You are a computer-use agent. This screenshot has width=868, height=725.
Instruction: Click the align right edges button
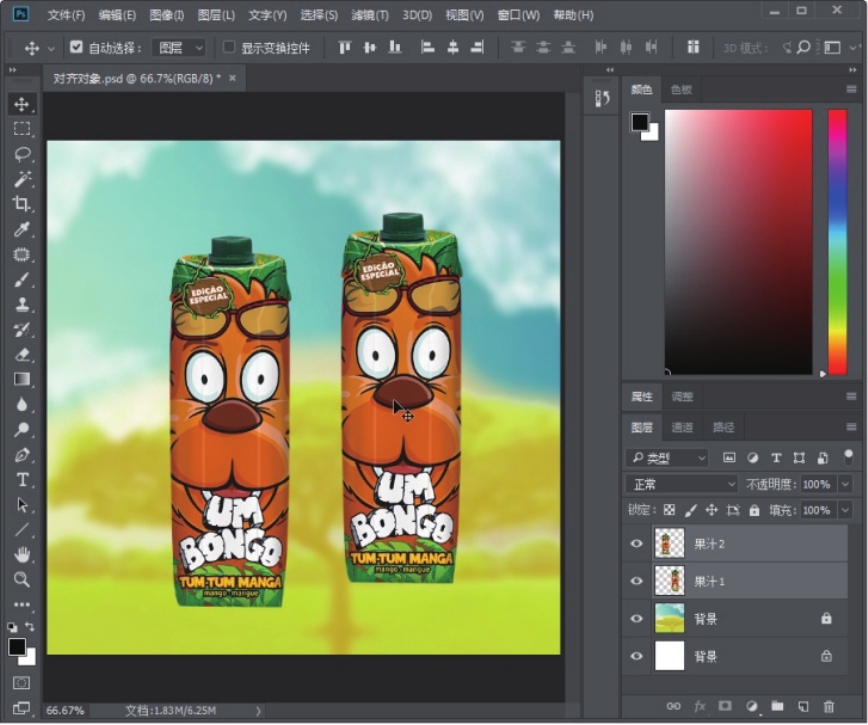coord(477,48)
